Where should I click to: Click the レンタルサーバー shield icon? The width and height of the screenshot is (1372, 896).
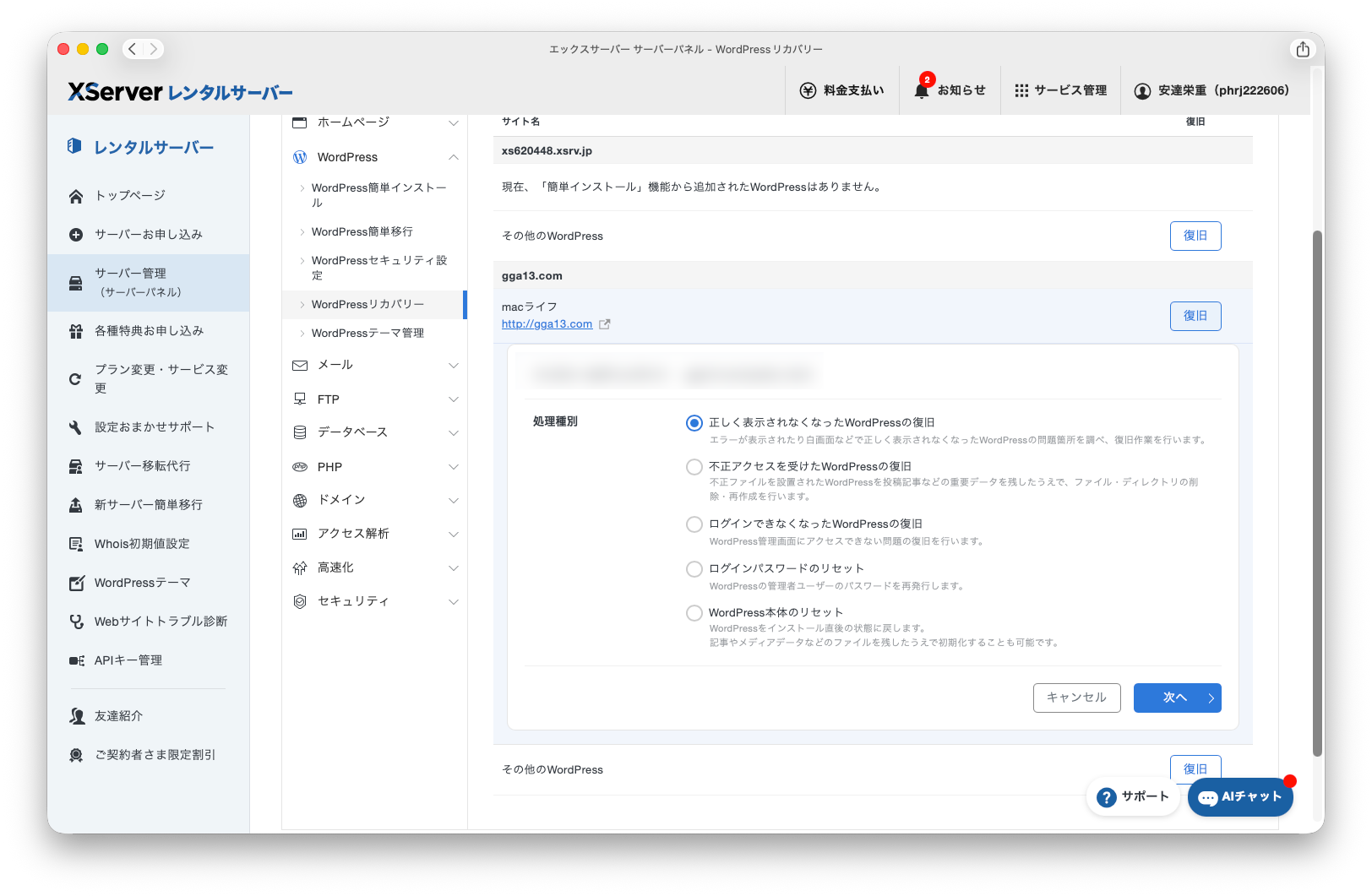tap(74, 146)
